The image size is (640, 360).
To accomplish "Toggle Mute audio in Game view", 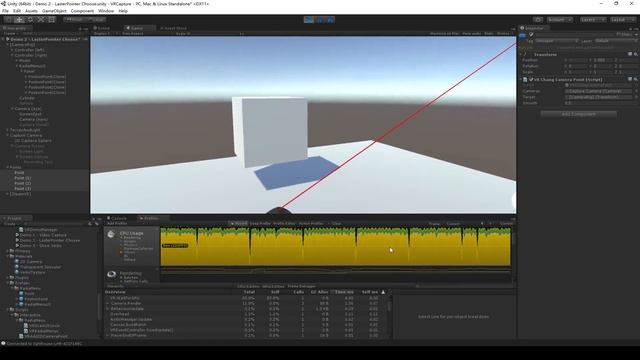I will 471,33.
